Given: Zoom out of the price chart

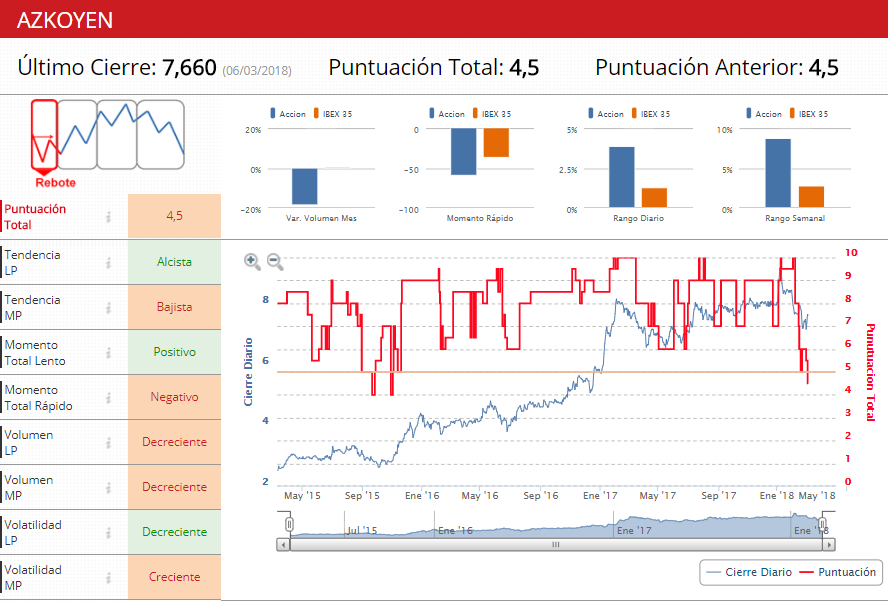Looking at the screenshot, I should click(x=275, y=261).
